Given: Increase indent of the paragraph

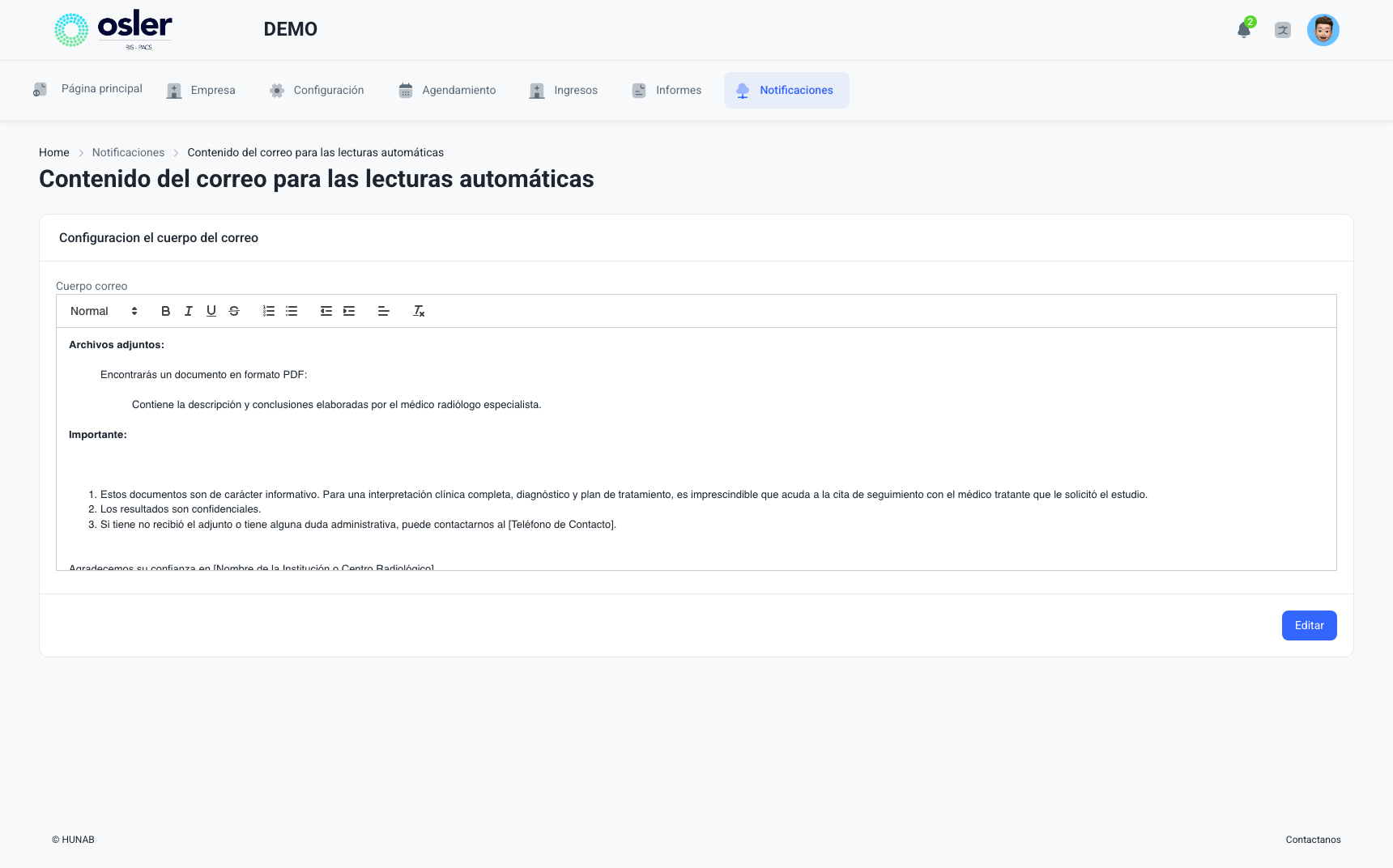Looking at the screenshot, I should pyautogui.click(x=349, y=311).
